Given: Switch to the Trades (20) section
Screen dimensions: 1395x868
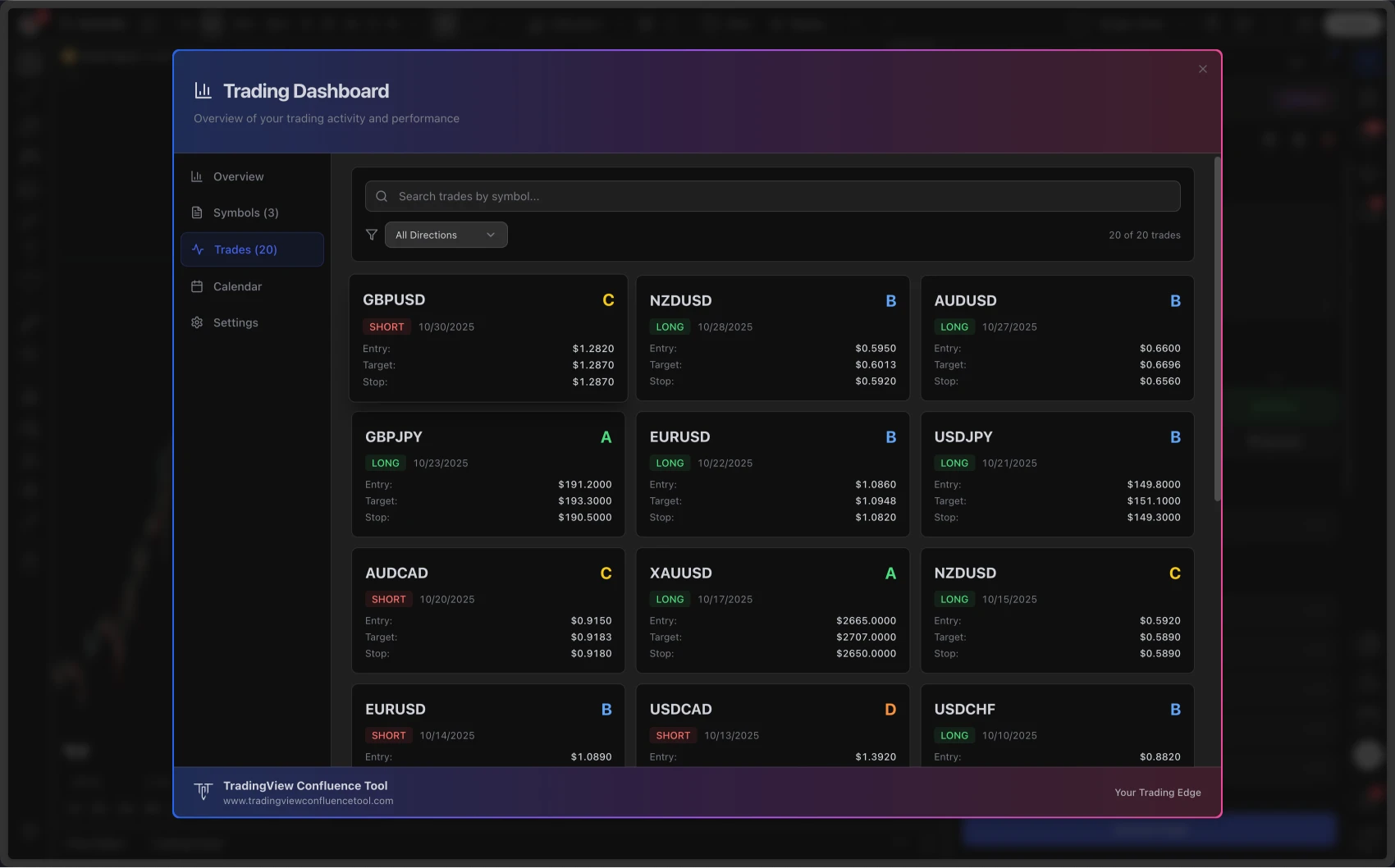Looking at the screenshot, I should [x=244, y=249].
